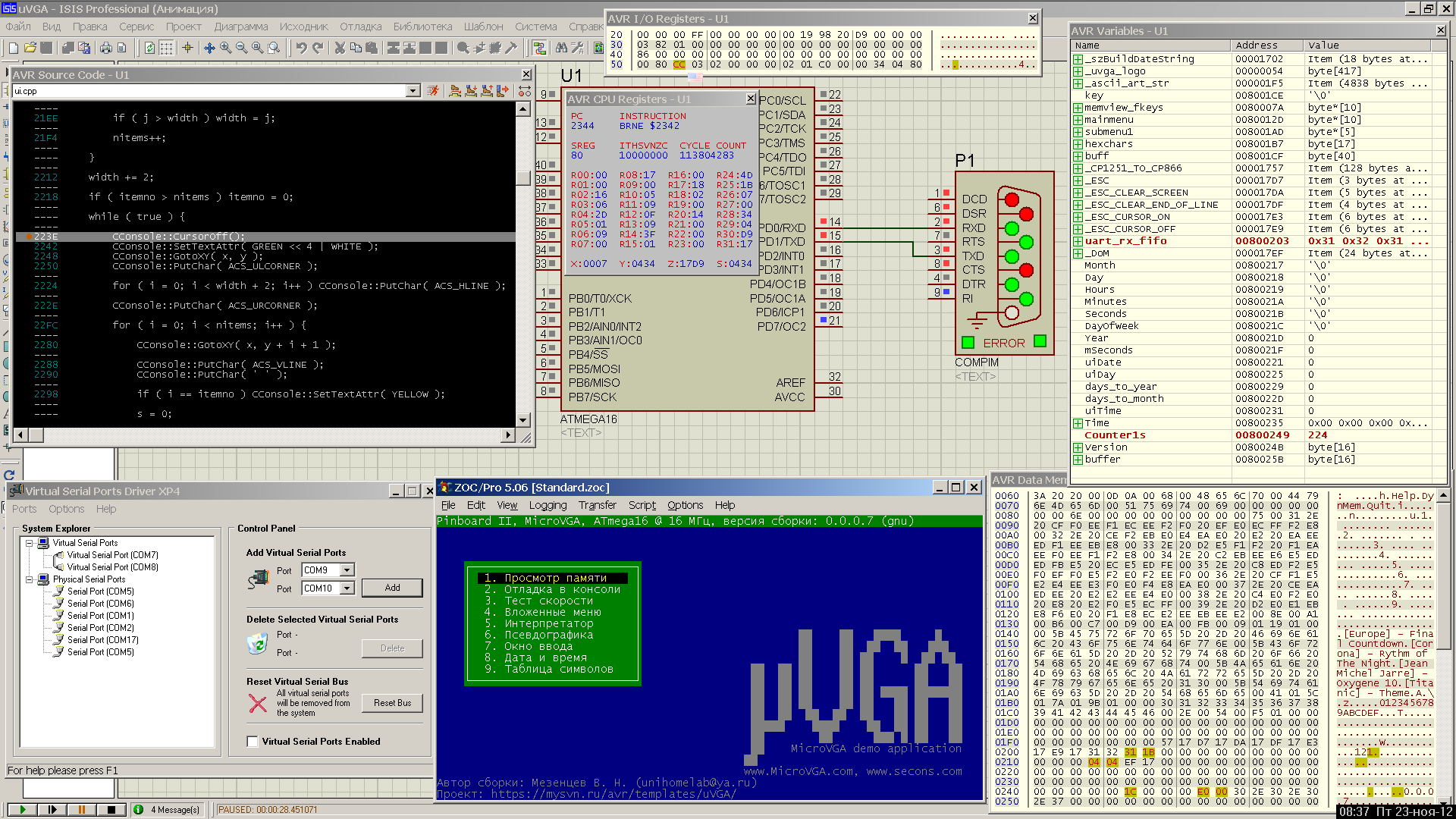Expand the Time variable entry
This screenshot has width=1456, height=819.
pyautogui.click(x=1078, y=423)
